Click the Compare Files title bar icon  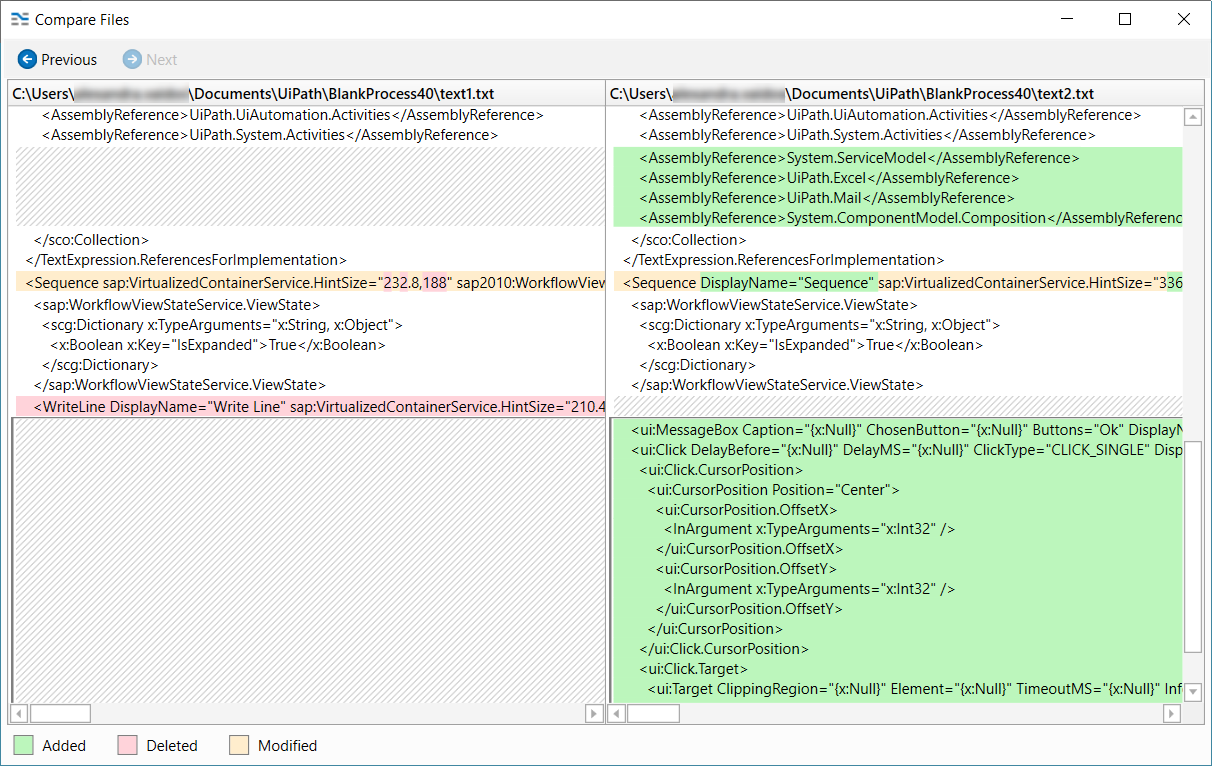[19, 19]
